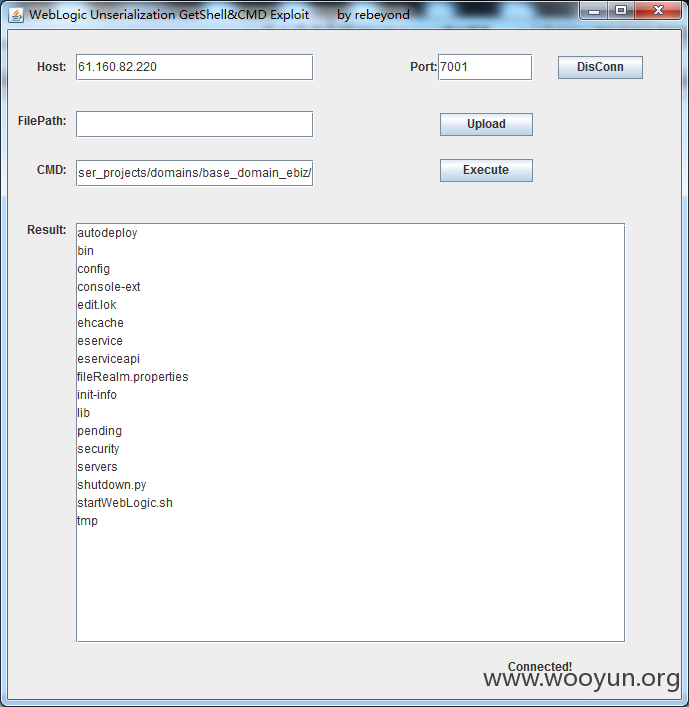689x707 pixels.
Task: Click the 'init-info' result line
Action: pyautogui.click(x=97, y=395)
